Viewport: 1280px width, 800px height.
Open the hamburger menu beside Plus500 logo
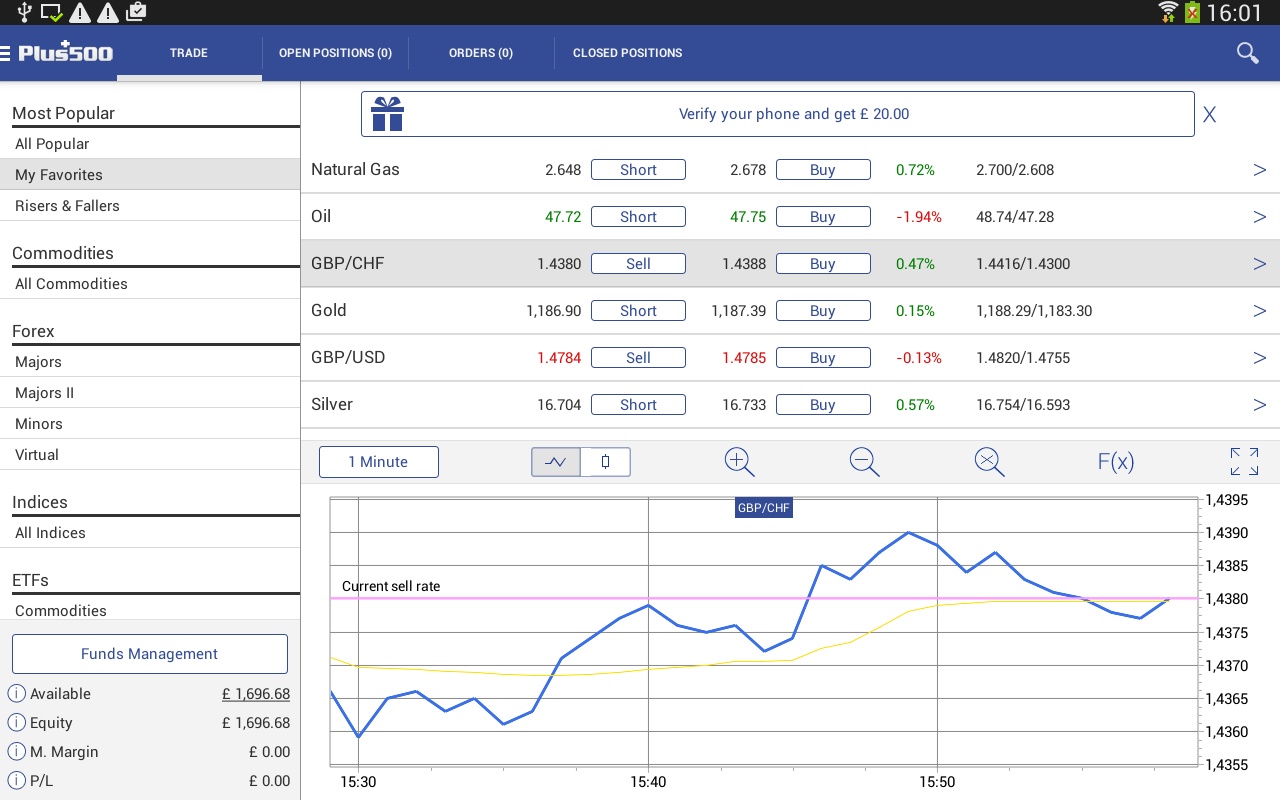click(5, 53)
